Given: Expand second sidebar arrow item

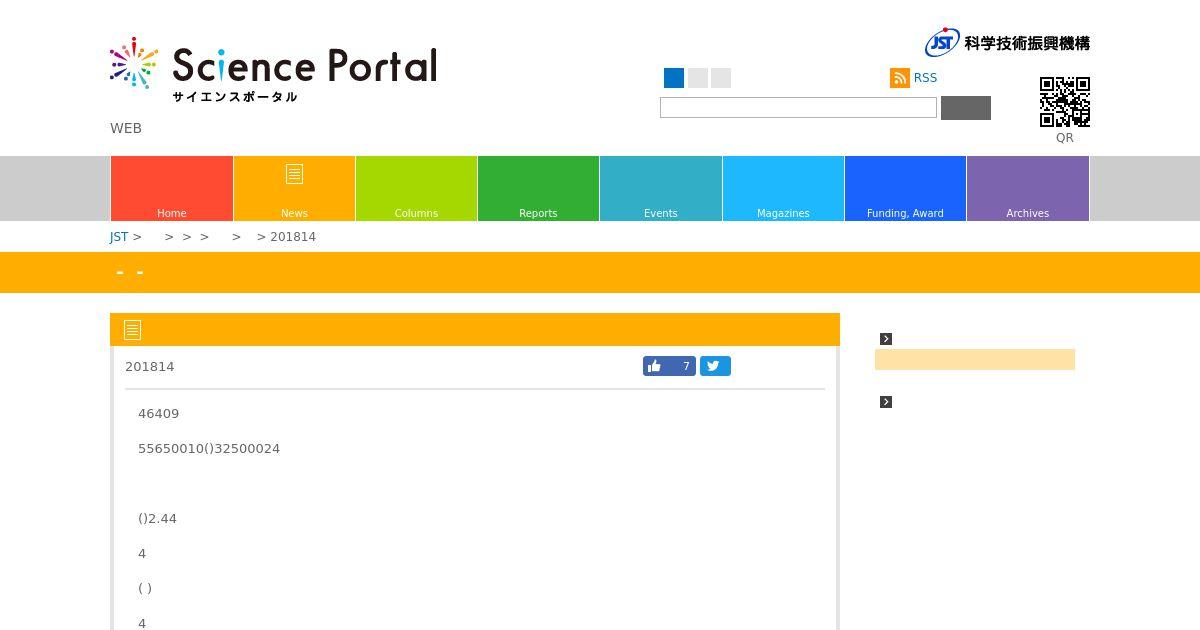Looking at the screenshot, I should point(886,402).
